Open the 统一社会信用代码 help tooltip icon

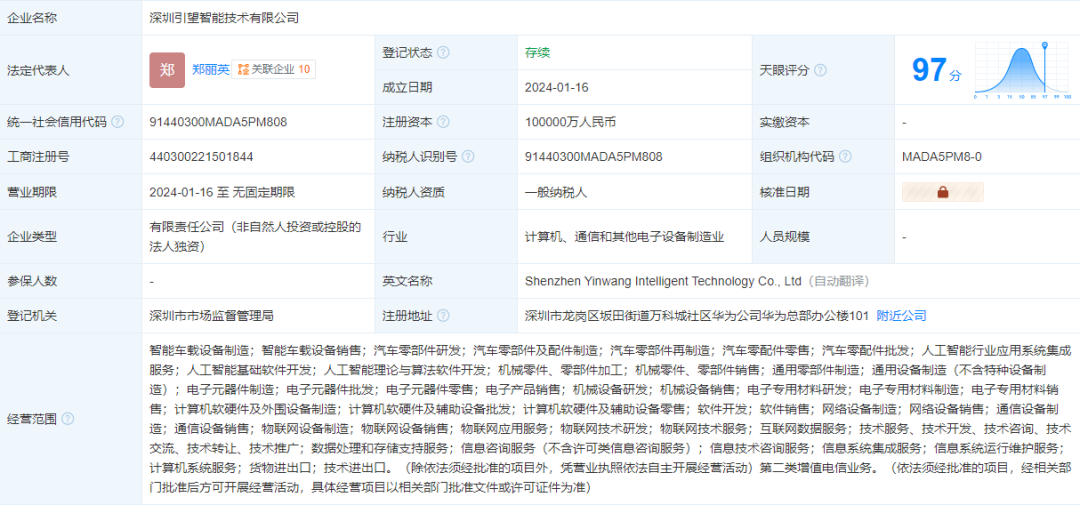117,122
